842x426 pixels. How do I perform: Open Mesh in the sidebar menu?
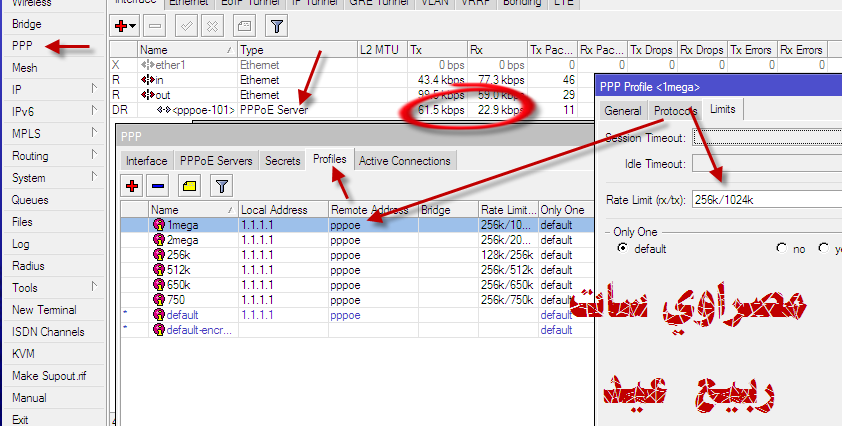point(25,68)
